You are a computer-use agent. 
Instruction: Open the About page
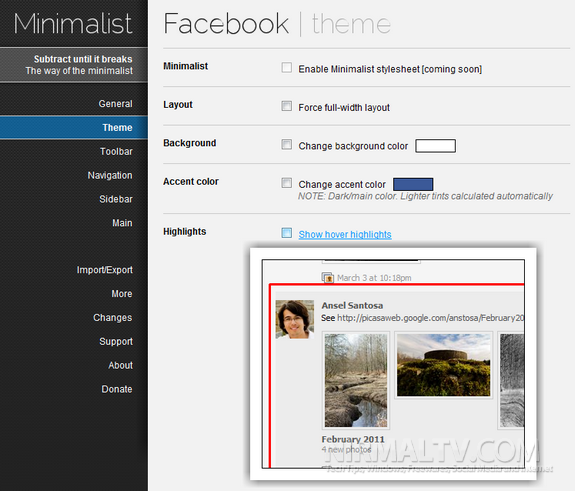pyautogui.click(x=120, y=365)
